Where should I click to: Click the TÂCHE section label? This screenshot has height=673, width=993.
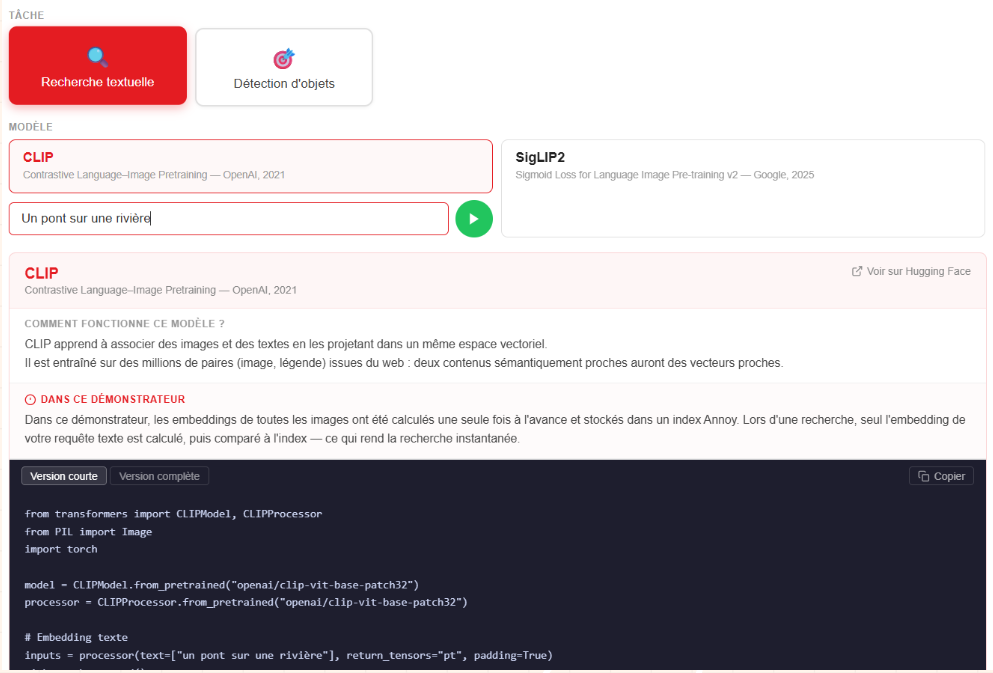click(x=27, y=15)
